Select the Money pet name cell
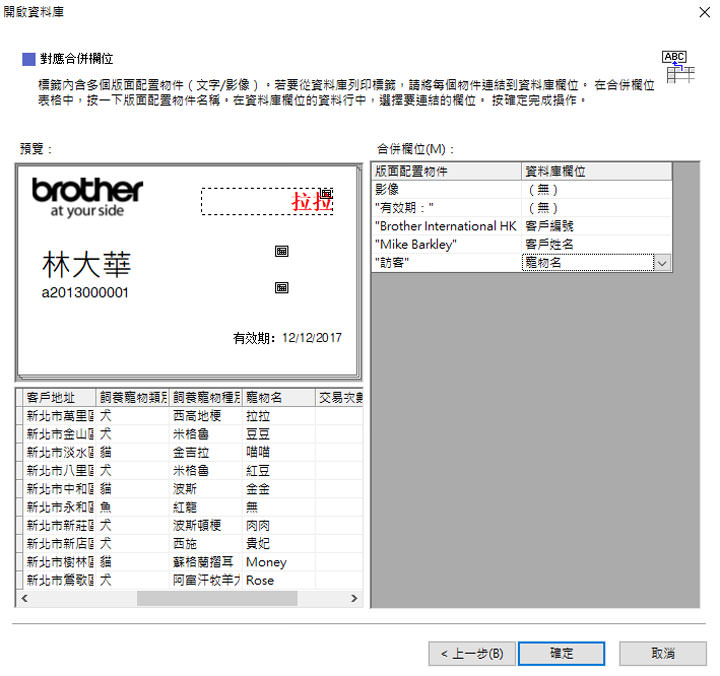Screen dimensions: 720x676 tap(279, 562)
